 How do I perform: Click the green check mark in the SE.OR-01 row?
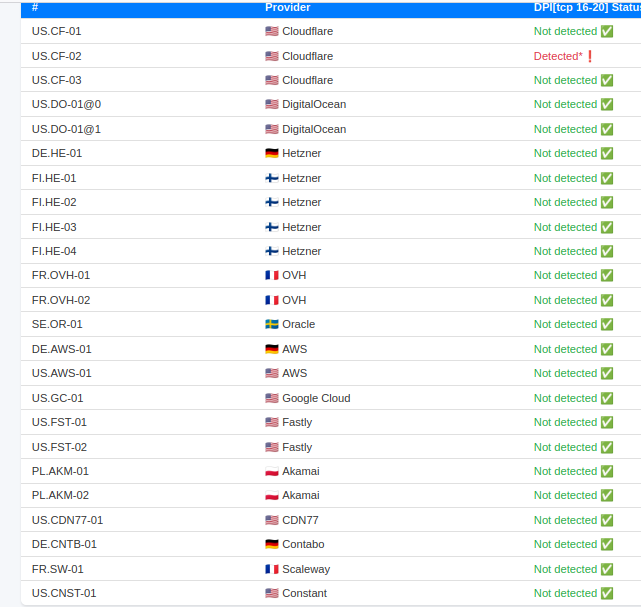(x=607, y=325)
